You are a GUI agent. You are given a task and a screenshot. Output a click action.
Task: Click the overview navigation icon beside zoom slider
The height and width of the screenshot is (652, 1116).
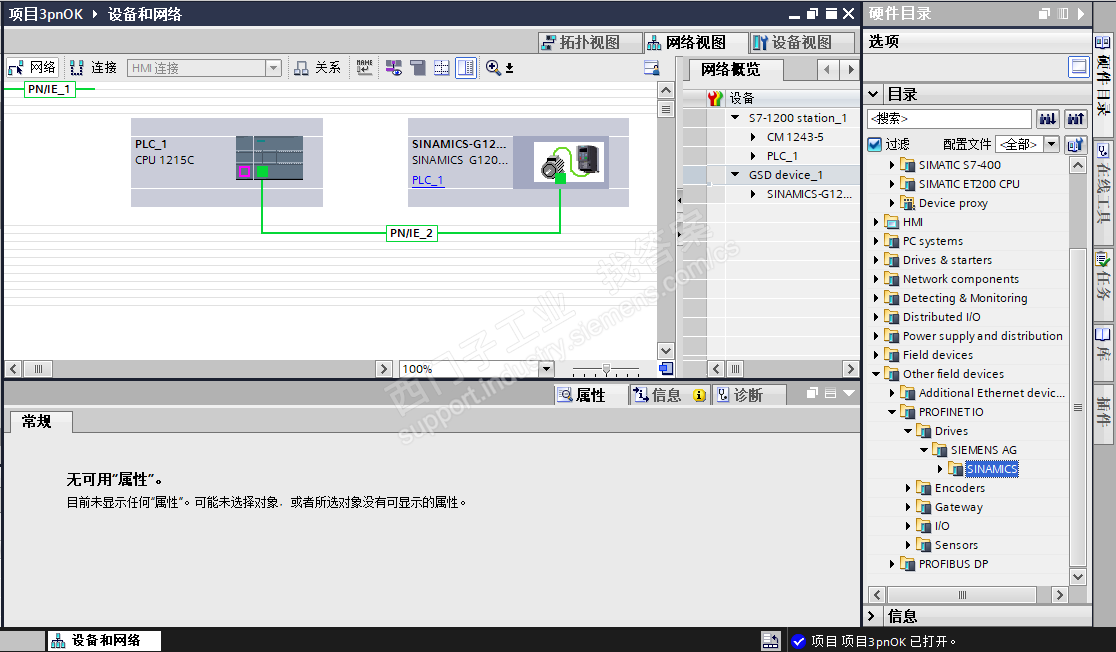coord(665,369)
